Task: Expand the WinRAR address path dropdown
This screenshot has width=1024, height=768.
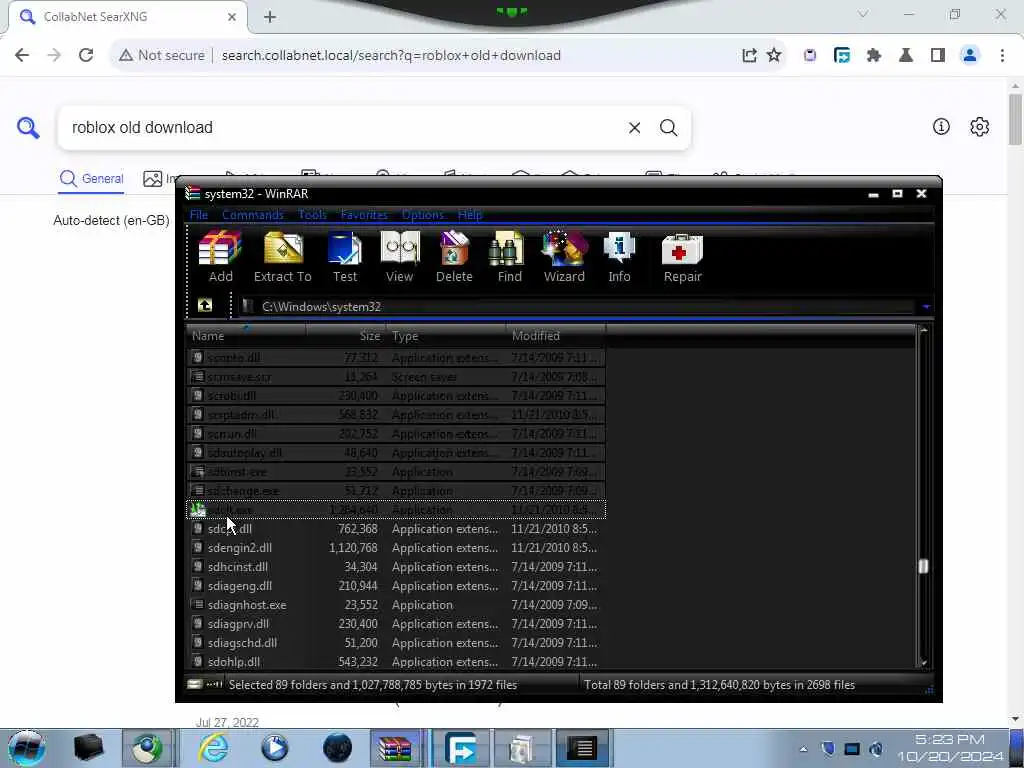Action: coord(926,306)
